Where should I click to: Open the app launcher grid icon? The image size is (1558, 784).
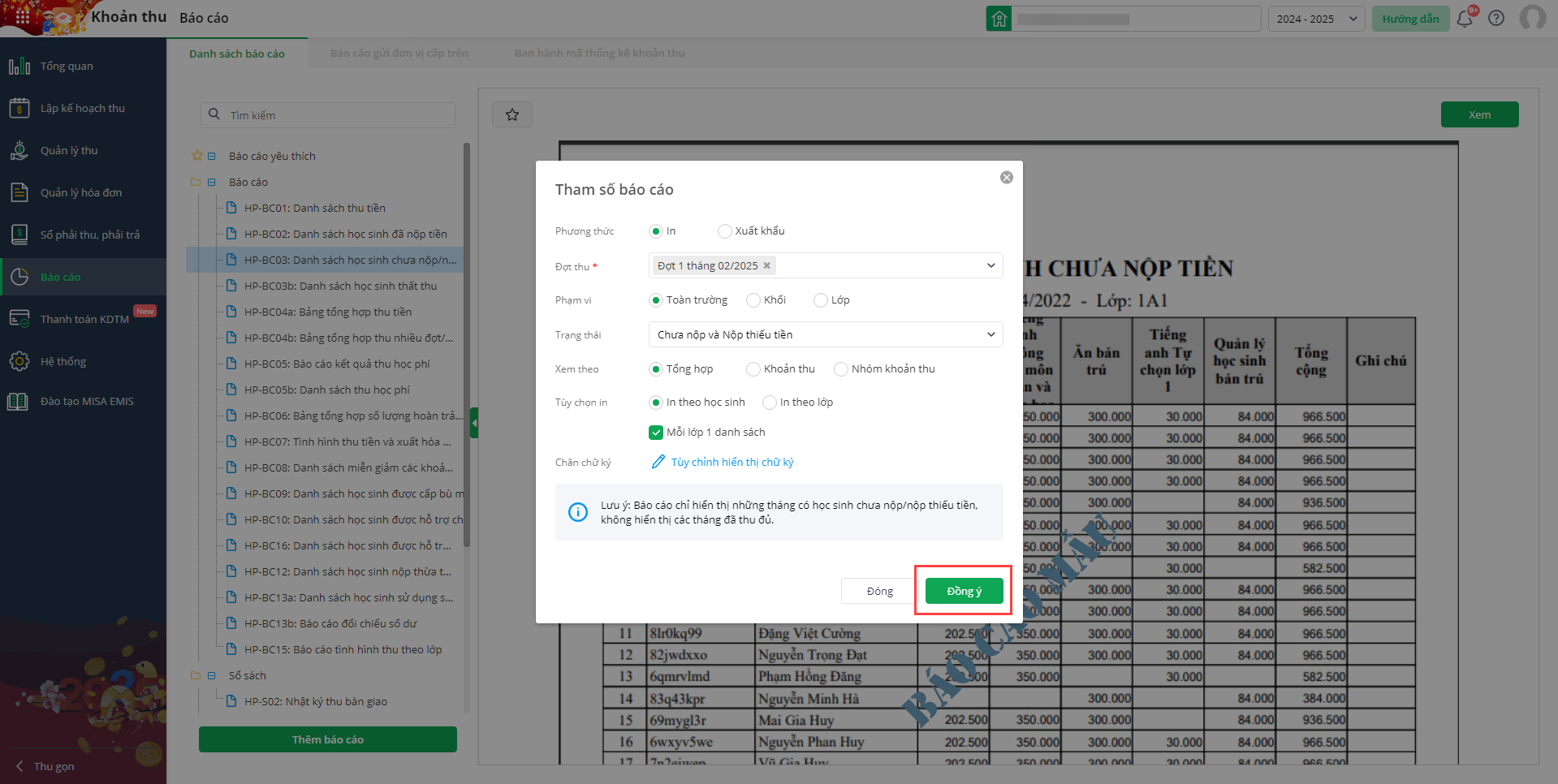click(x=23, y=17)
